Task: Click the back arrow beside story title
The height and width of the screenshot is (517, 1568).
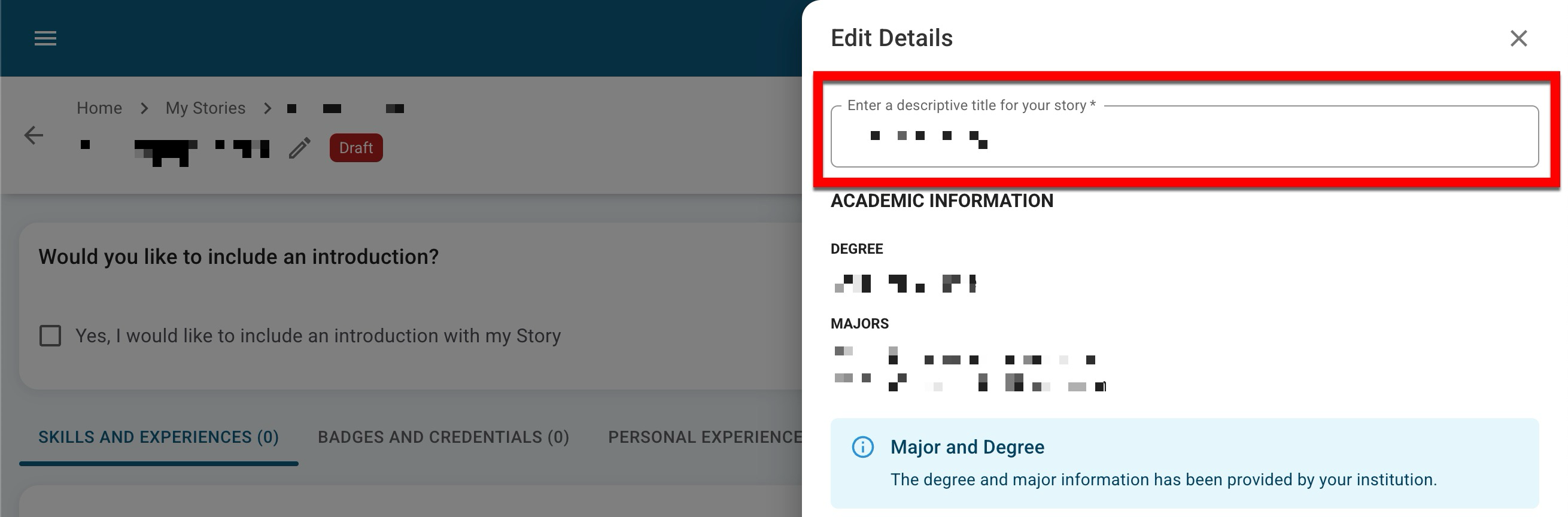Action: click(34, 135)
